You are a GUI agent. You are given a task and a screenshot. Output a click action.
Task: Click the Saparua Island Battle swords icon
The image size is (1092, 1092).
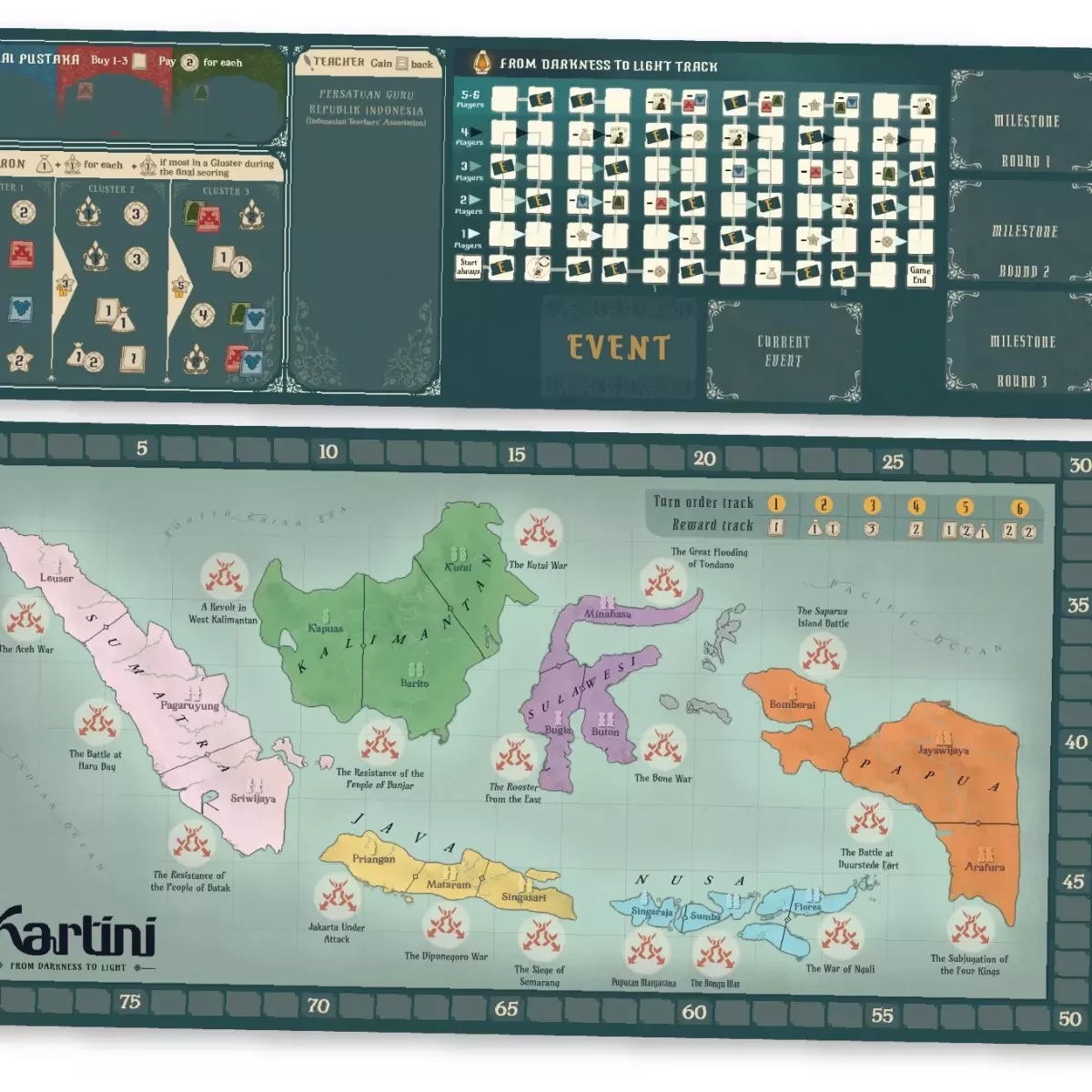tap(823, 655)
